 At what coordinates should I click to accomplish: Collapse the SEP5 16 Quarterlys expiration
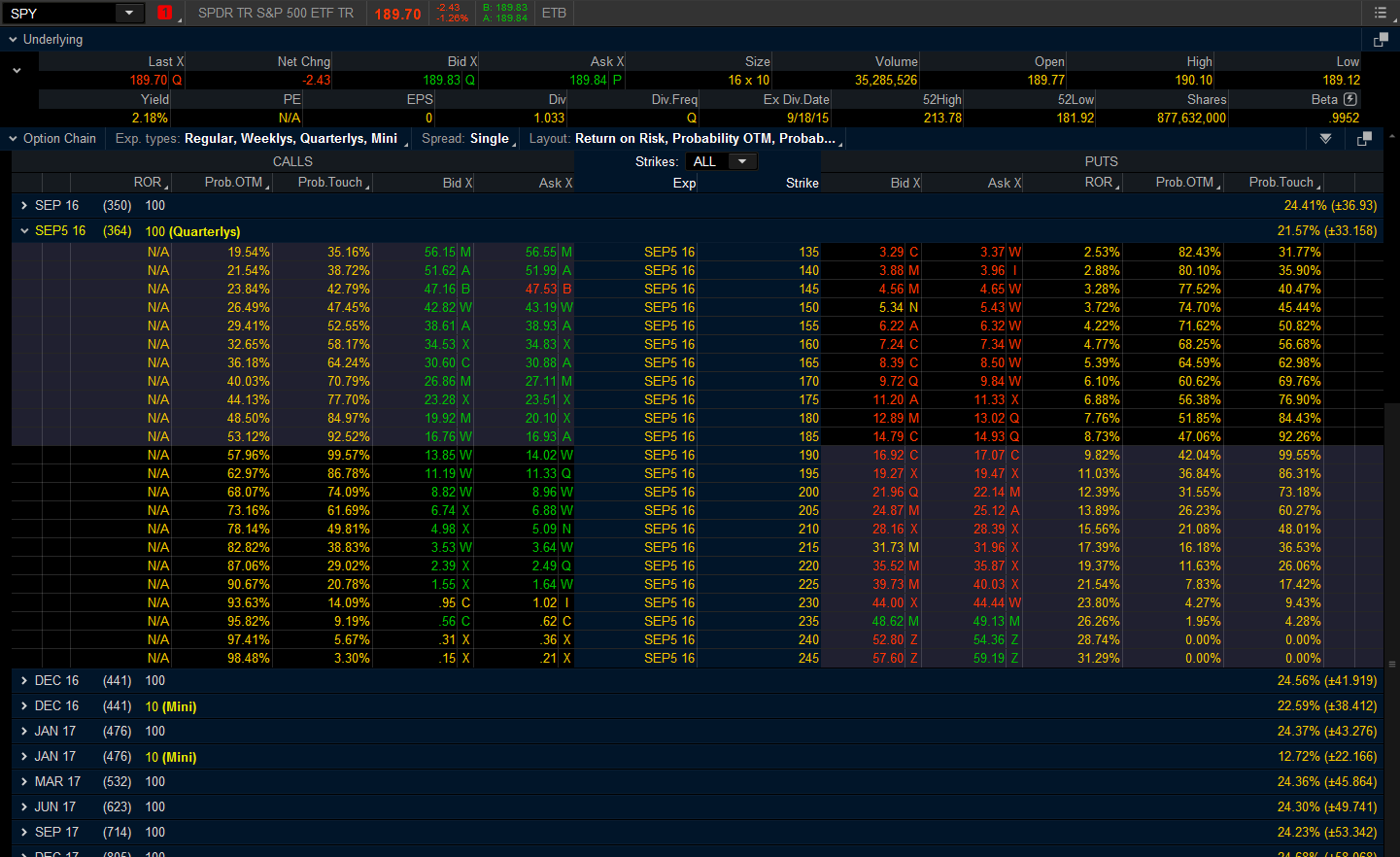point(24,230)
